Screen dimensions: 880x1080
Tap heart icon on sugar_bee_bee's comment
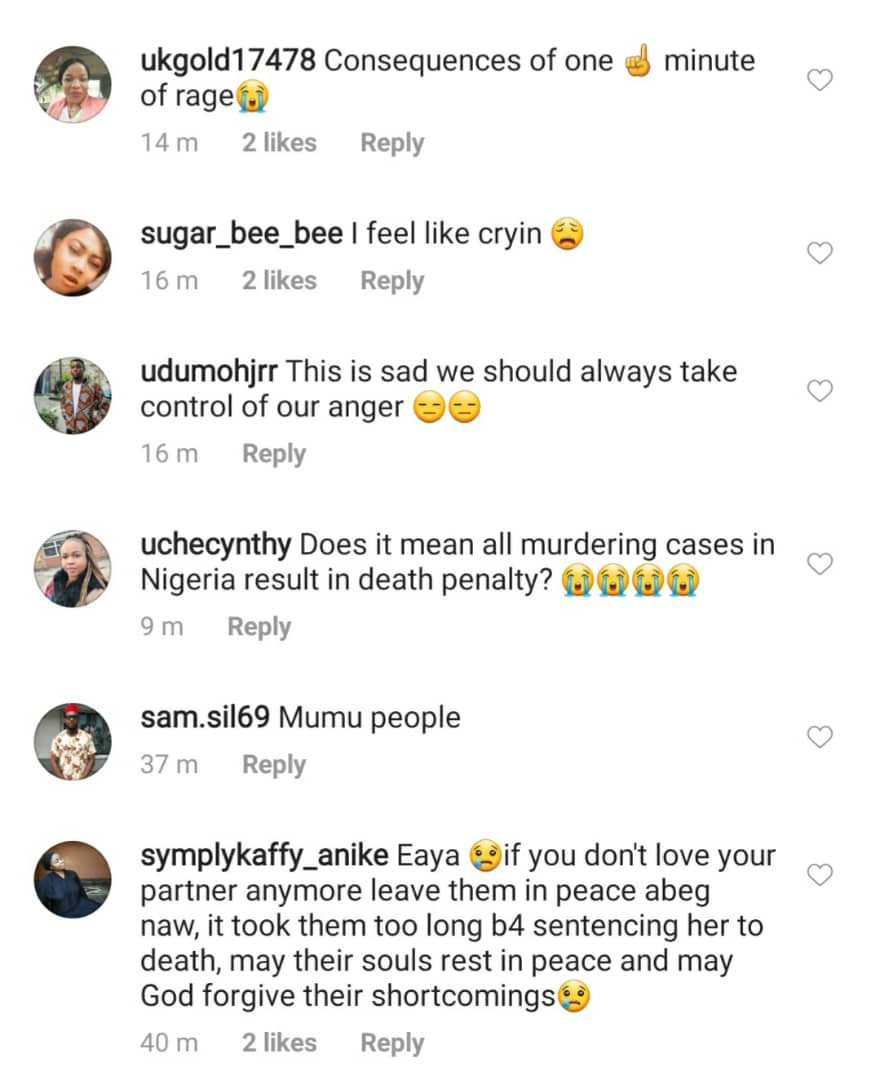[819, 253]
